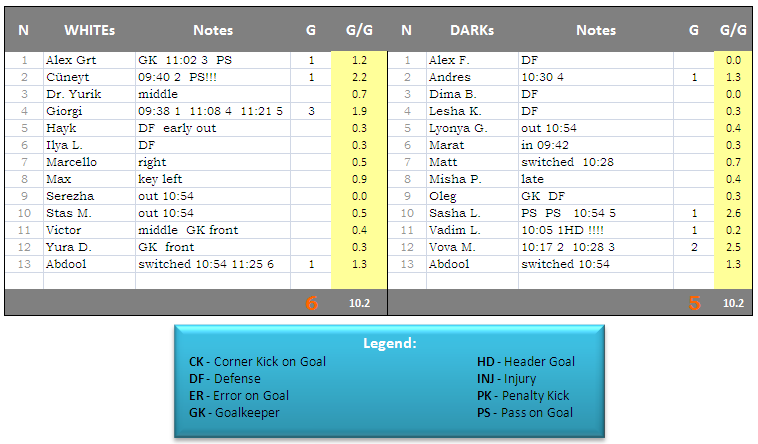Image resolution: width=758 pixels, height=444 pixels.
Task: Click the WHITEs column header
Action: pos(89,30)
